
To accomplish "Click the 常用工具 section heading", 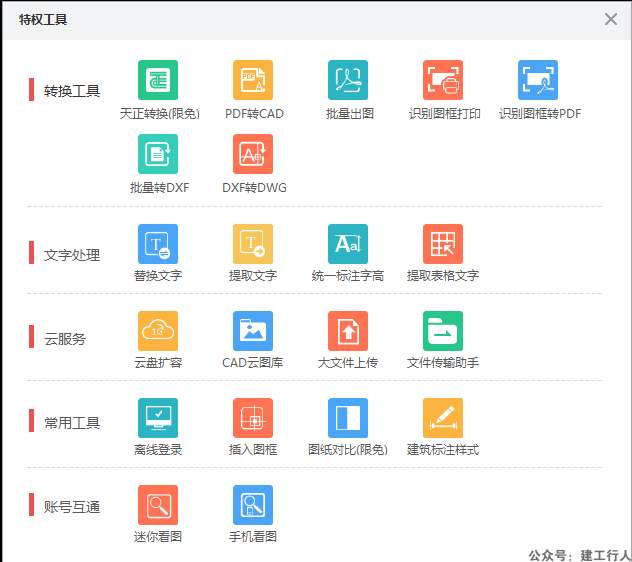I will click(x=72, y=423).
